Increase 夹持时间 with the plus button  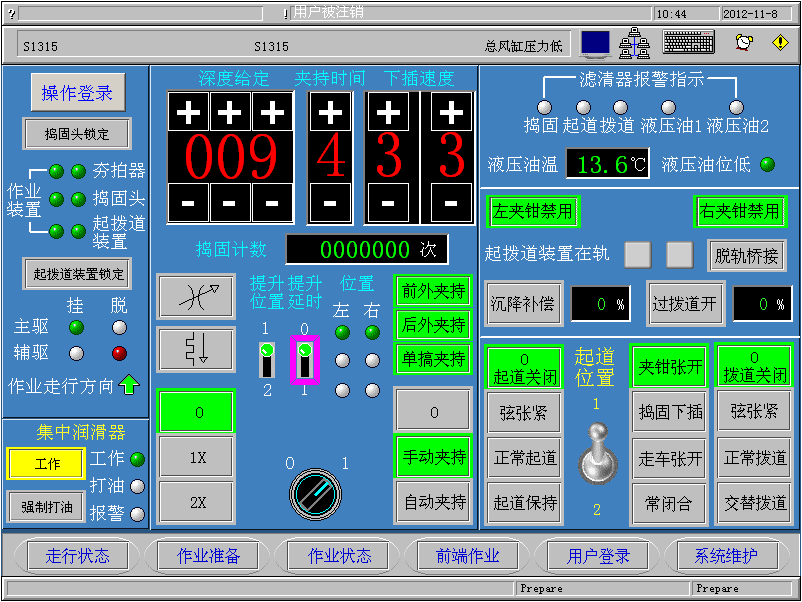click(x=330, y=113)
